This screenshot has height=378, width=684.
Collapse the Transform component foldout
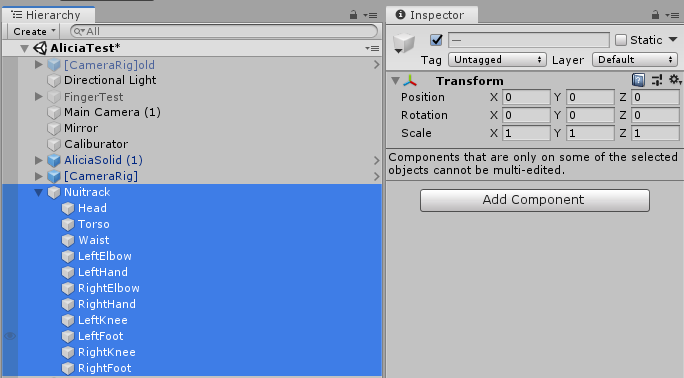point(396,81)
